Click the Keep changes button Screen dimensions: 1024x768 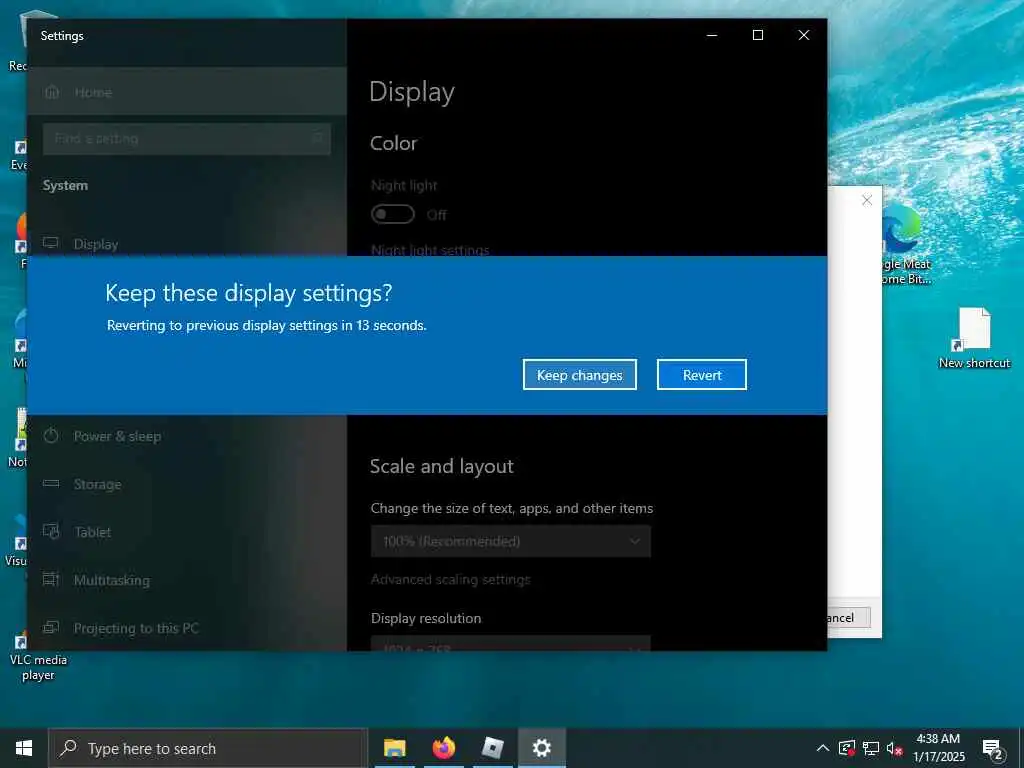[x=579, y=375]
